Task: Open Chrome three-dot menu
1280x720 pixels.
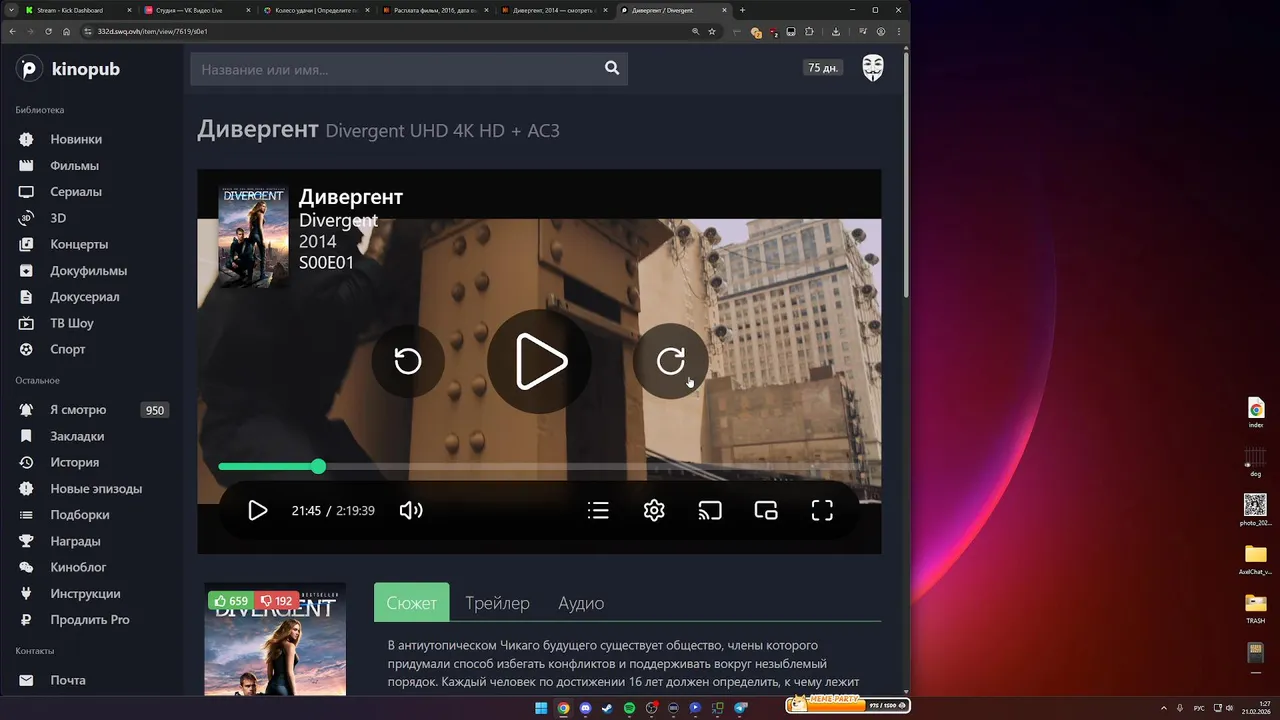Action: coord(899,31)
